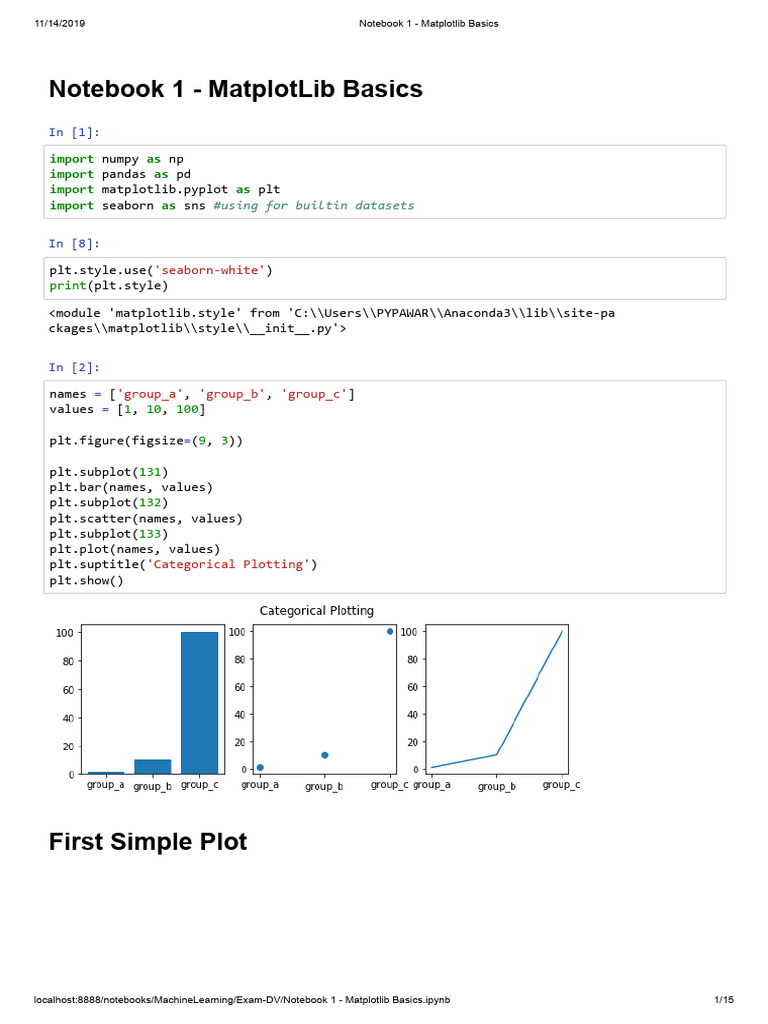Click the In [1] cell prompt
The width and height of the screenshot is (768, 1024).
point(75,132)
